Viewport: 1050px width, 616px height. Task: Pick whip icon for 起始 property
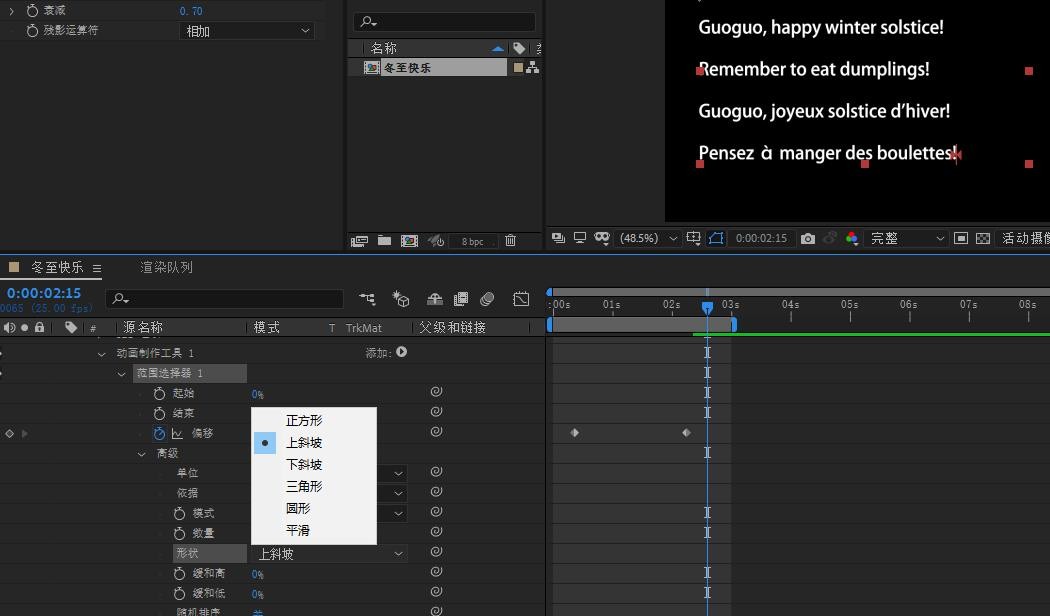436,392
